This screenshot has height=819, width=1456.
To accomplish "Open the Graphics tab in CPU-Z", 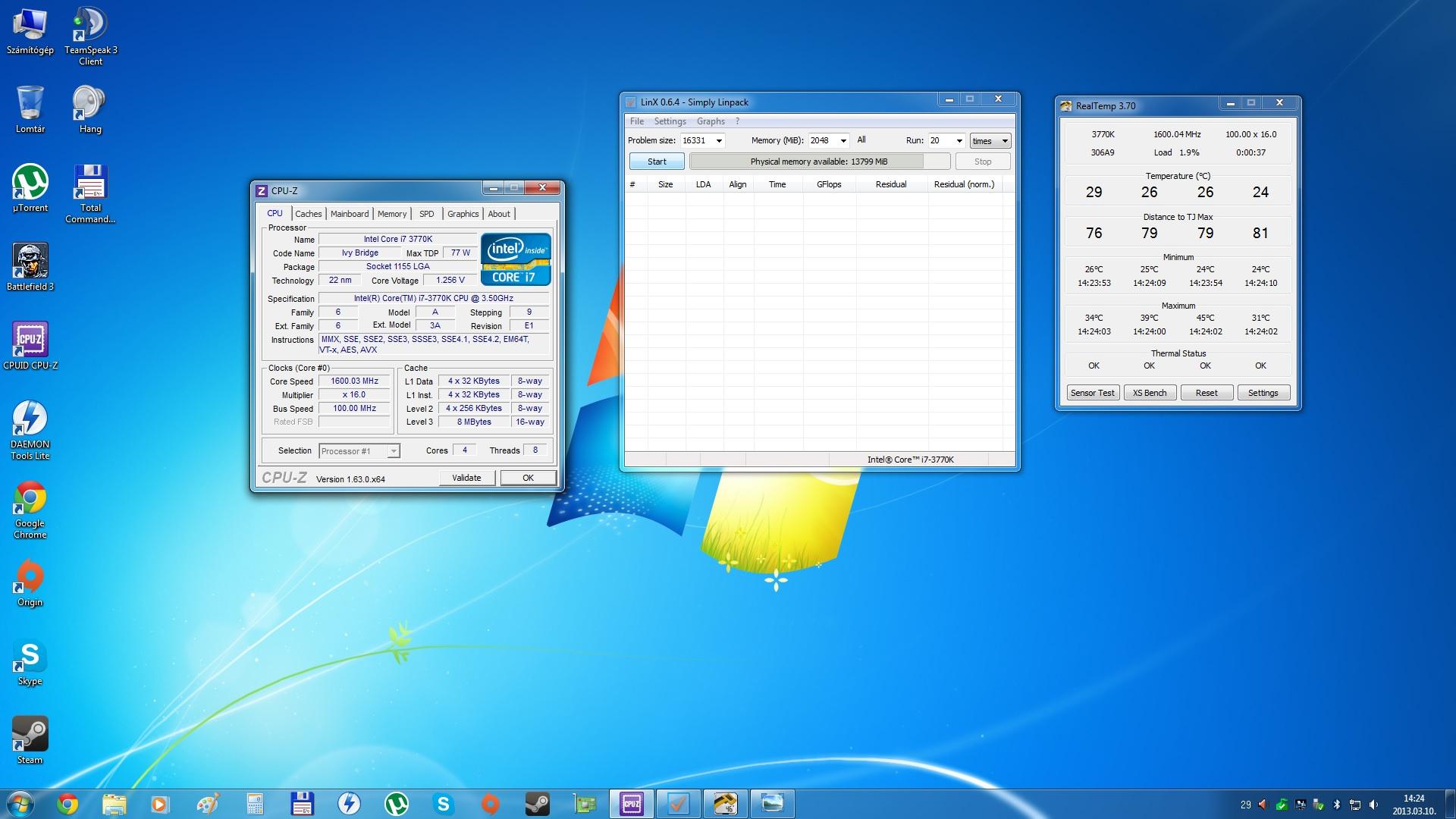I will pos(463,214).
